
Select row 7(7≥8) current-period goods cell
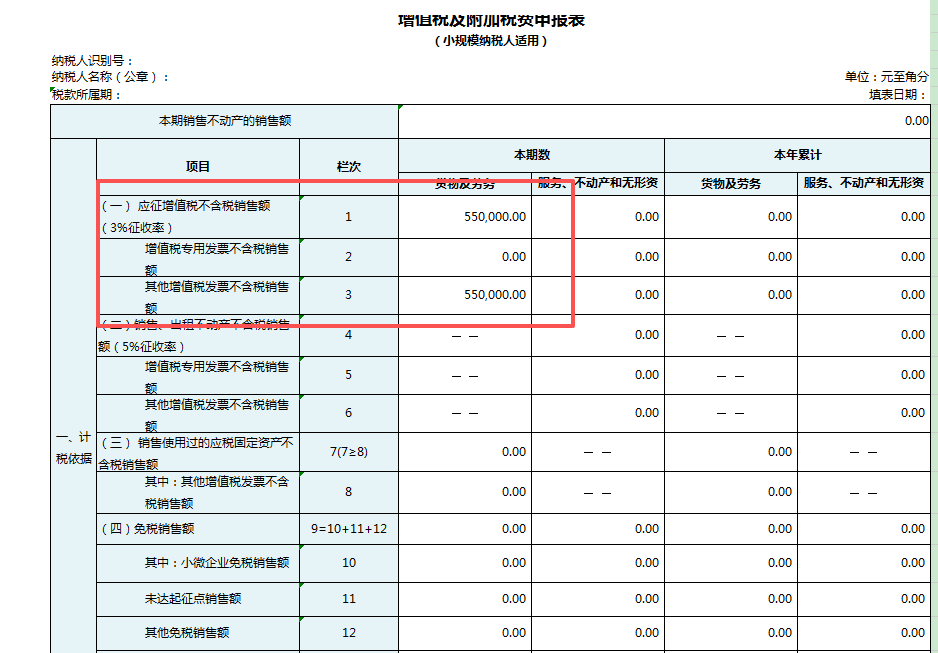pyautogui.click(x=465, y=452)
